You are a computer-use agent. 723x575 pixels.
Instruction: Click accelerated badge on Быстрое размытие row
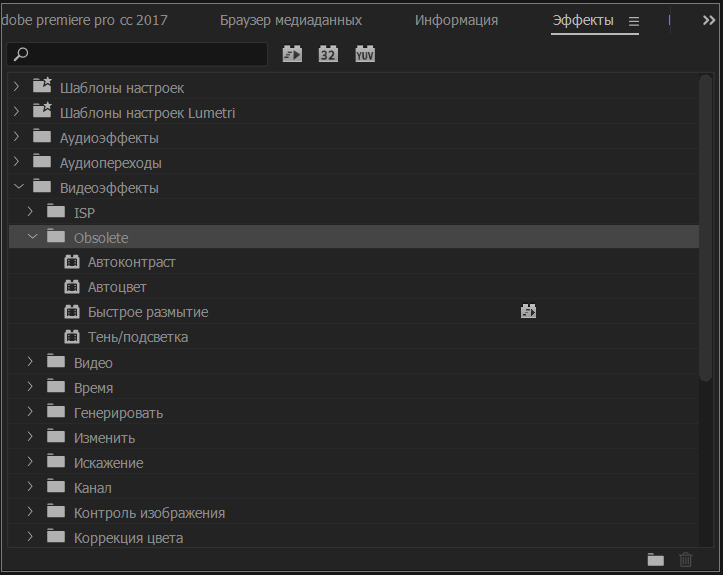[x=528, y=311]
